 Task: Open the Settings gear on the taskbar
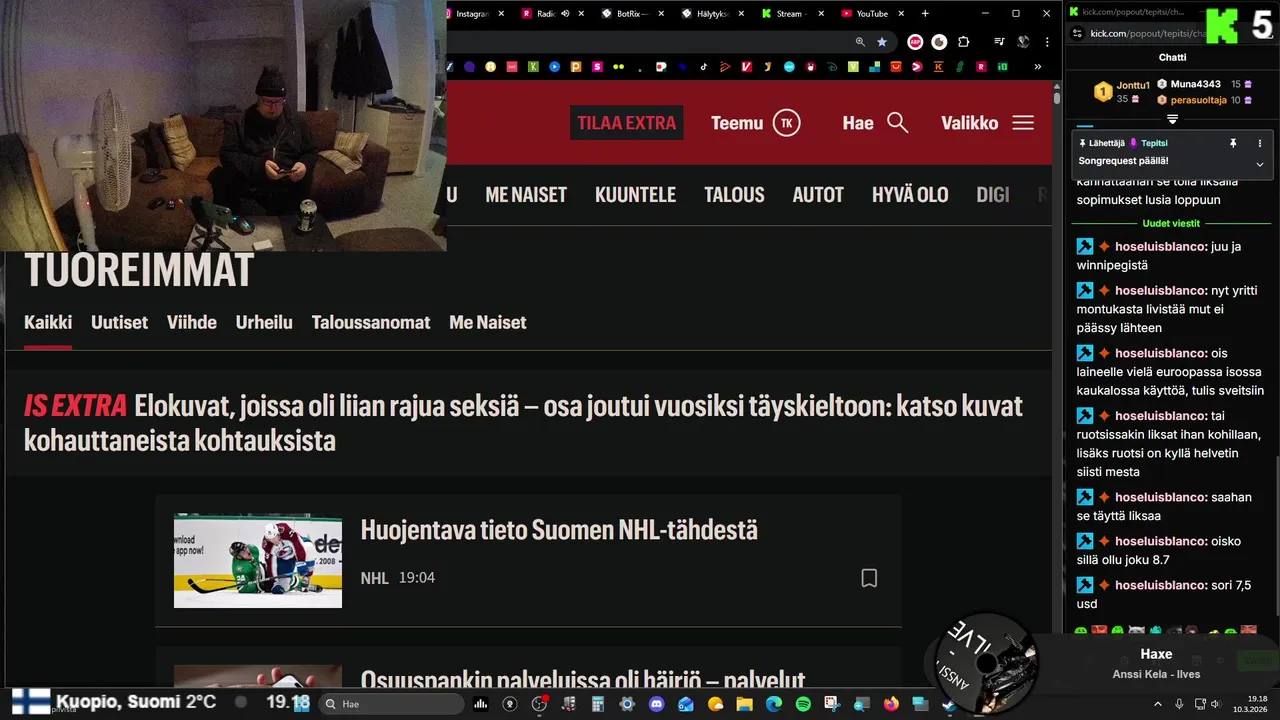pos(627,704)
